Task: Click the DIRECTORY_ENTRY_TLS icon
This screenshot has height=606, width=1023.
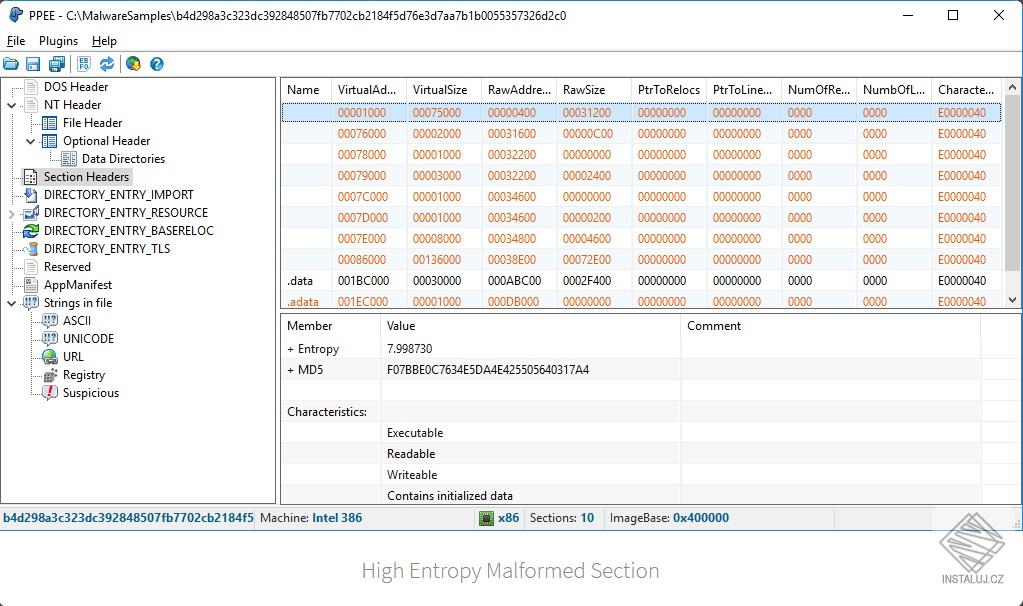Action: [31, 249]
